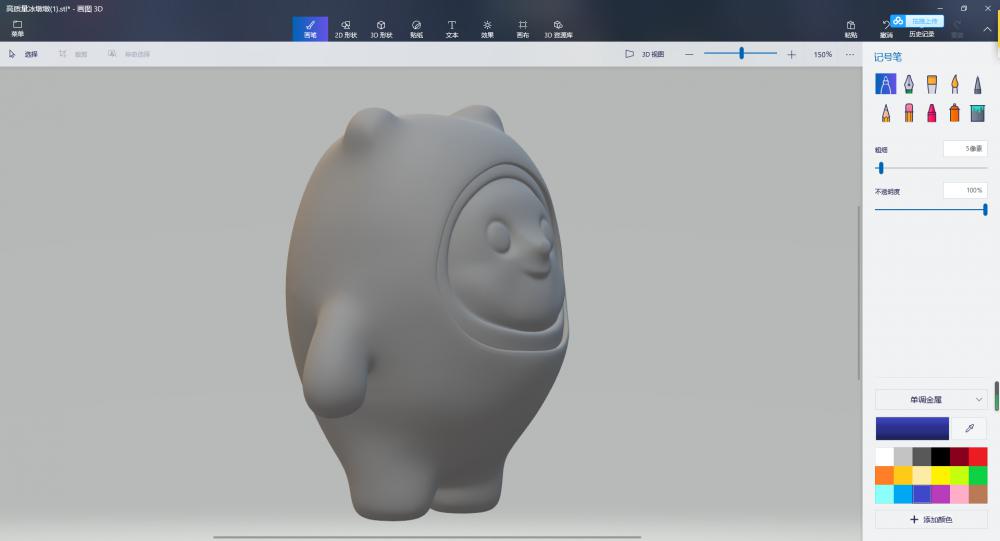Image resolution: width=1000 pixels, height=541 pixels.
Task: Pick the dark gray color swatch
Action: (922, 457)
